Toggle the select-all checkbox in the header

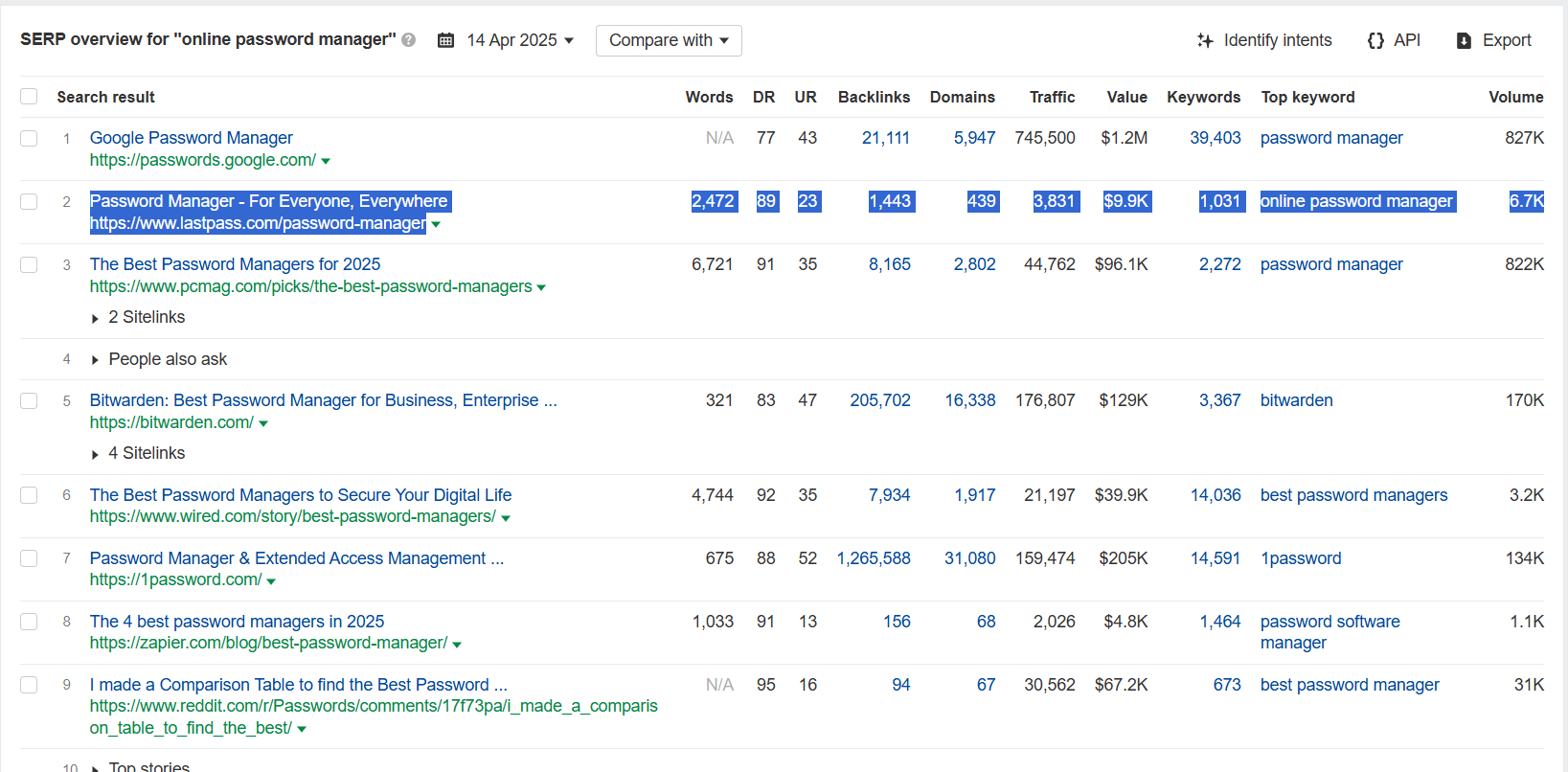[x=29, y=97]
